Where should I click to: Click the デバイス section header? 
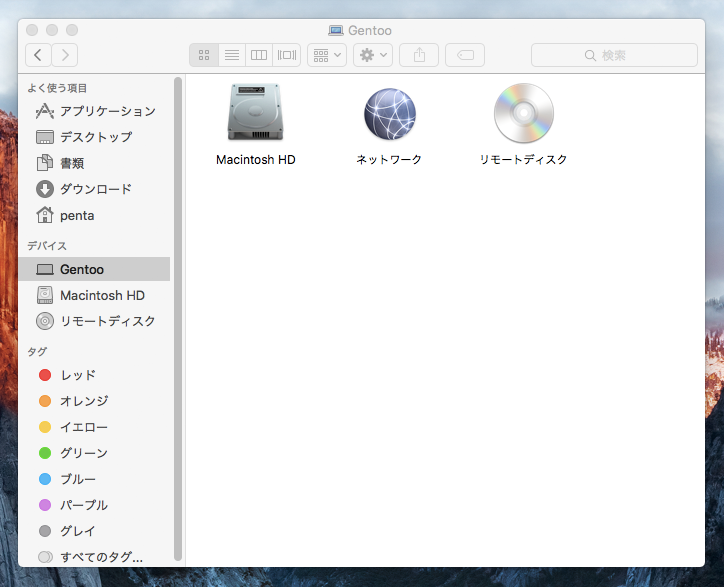[x=47, y=246]
